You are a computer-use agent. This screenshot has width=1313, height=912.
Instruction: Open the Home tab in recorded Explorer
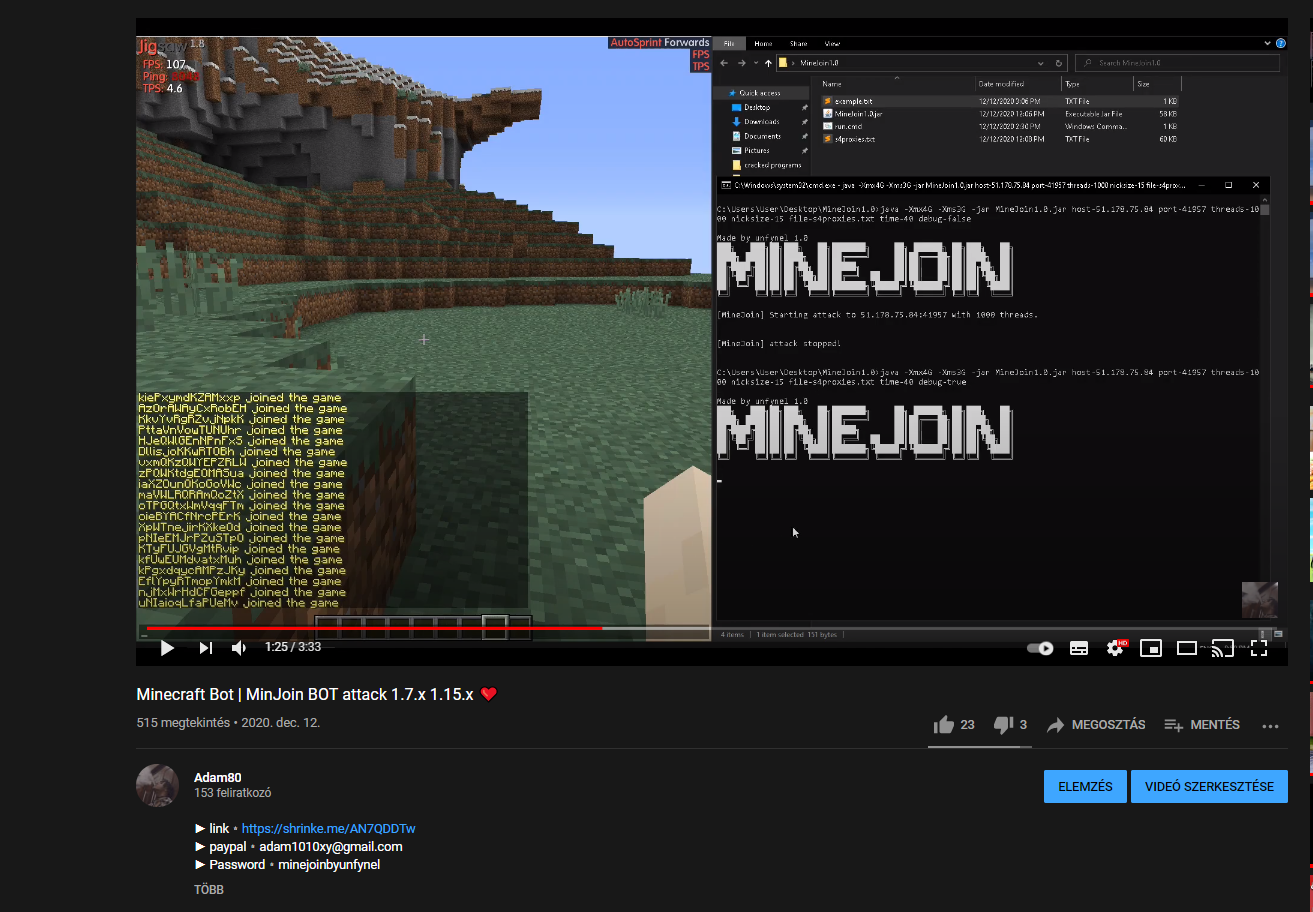tap(763, 44)
